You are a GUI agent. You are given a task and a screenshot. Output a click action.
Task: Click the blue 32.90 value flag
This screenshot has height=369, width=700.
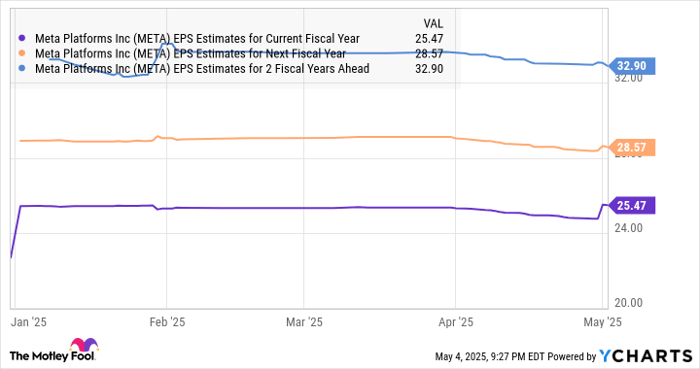pos(631,66)
